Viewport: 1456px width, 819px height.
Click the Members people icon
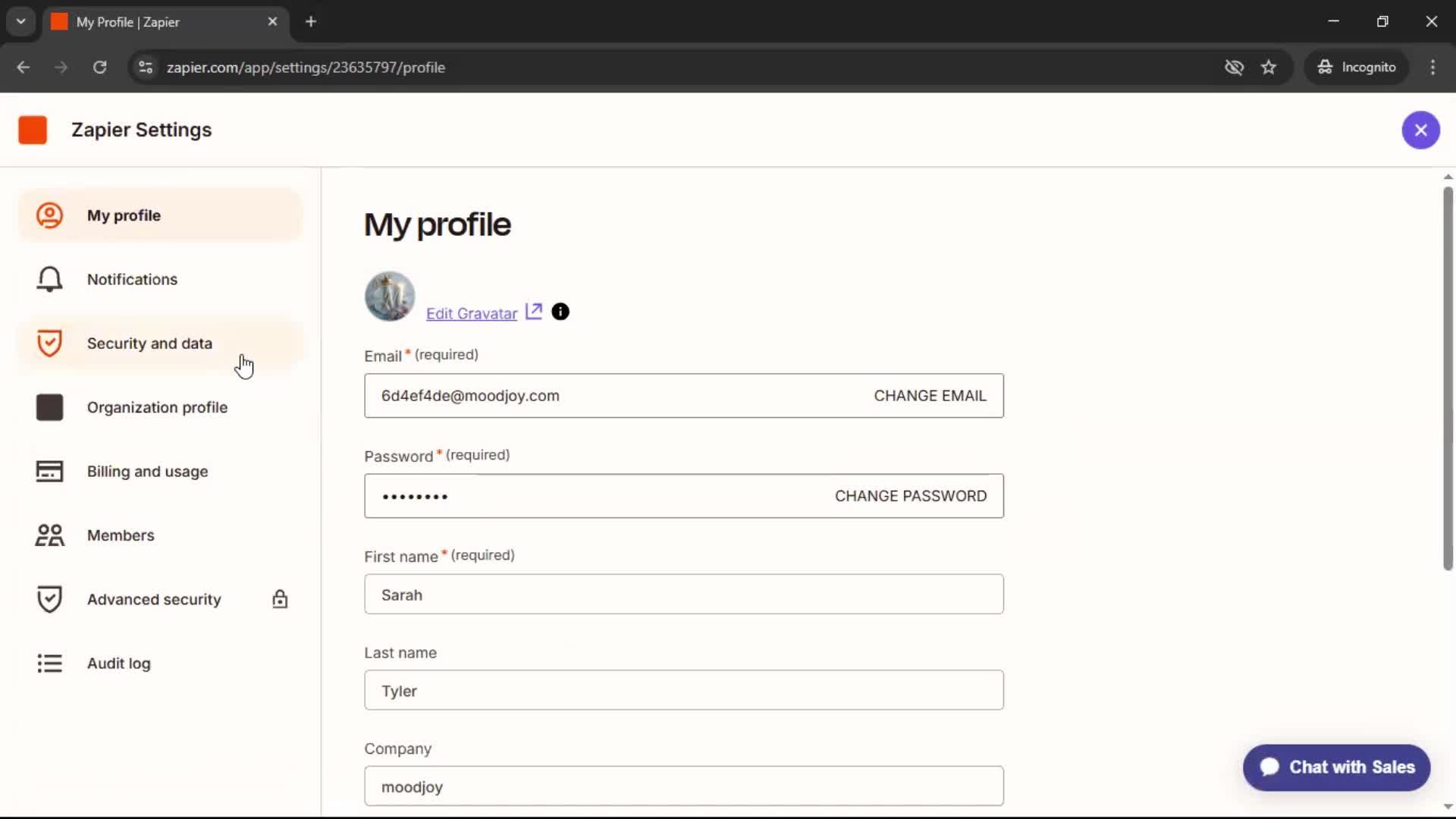point(49,535)
